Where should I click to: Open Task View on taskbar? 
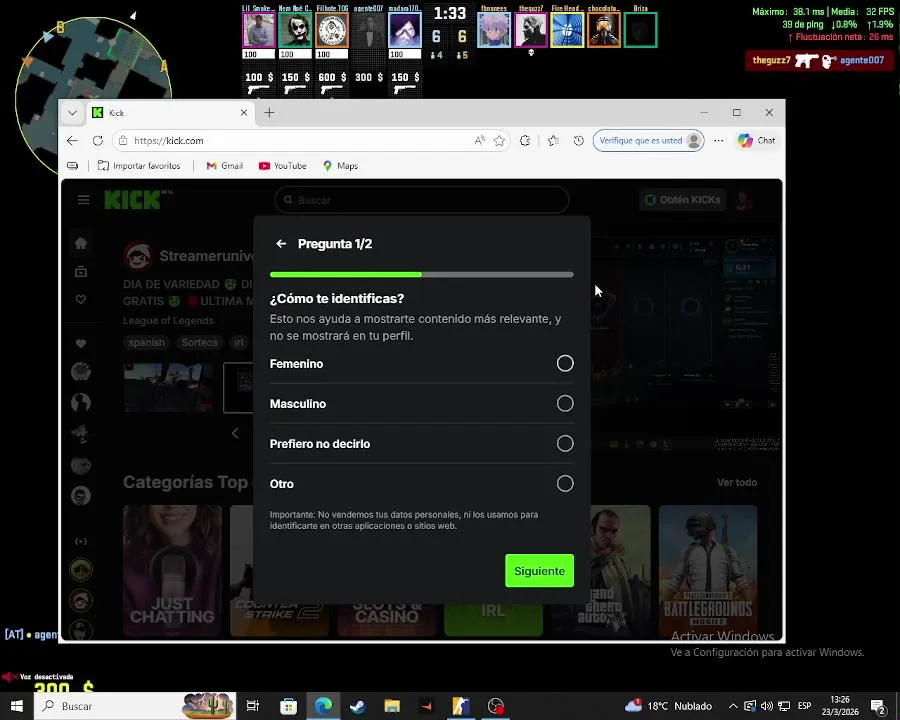253,706
